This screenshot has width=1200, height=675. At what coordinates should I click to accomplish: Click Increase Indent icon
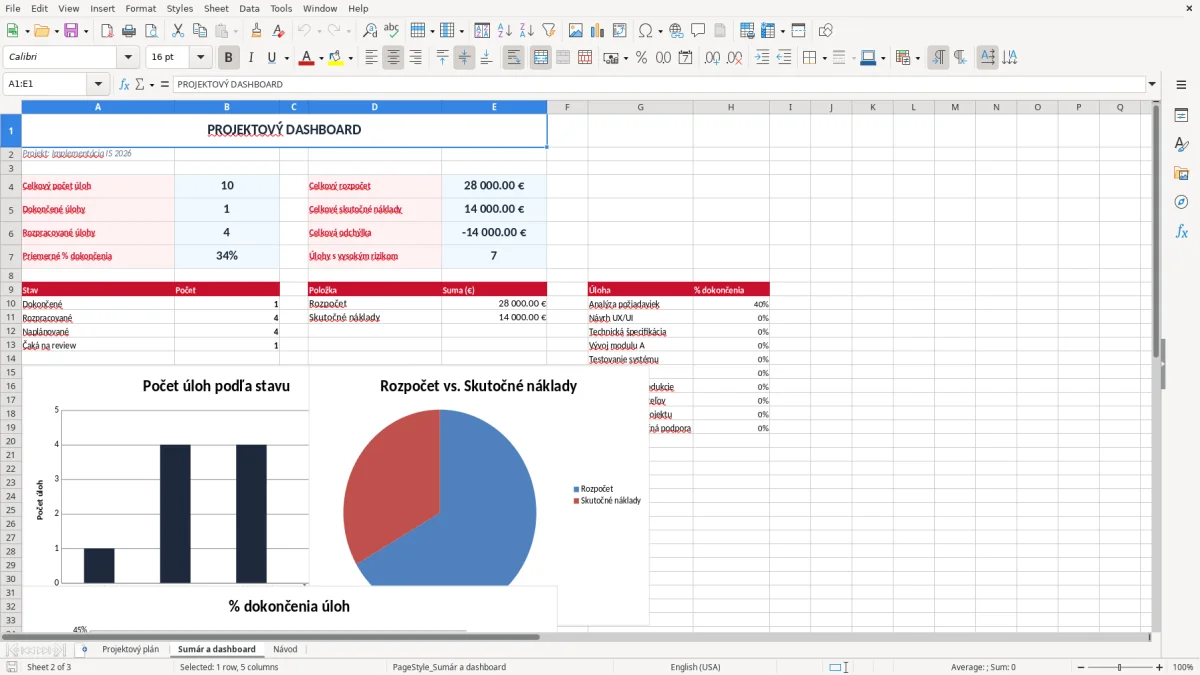click(x=762, y=58)
